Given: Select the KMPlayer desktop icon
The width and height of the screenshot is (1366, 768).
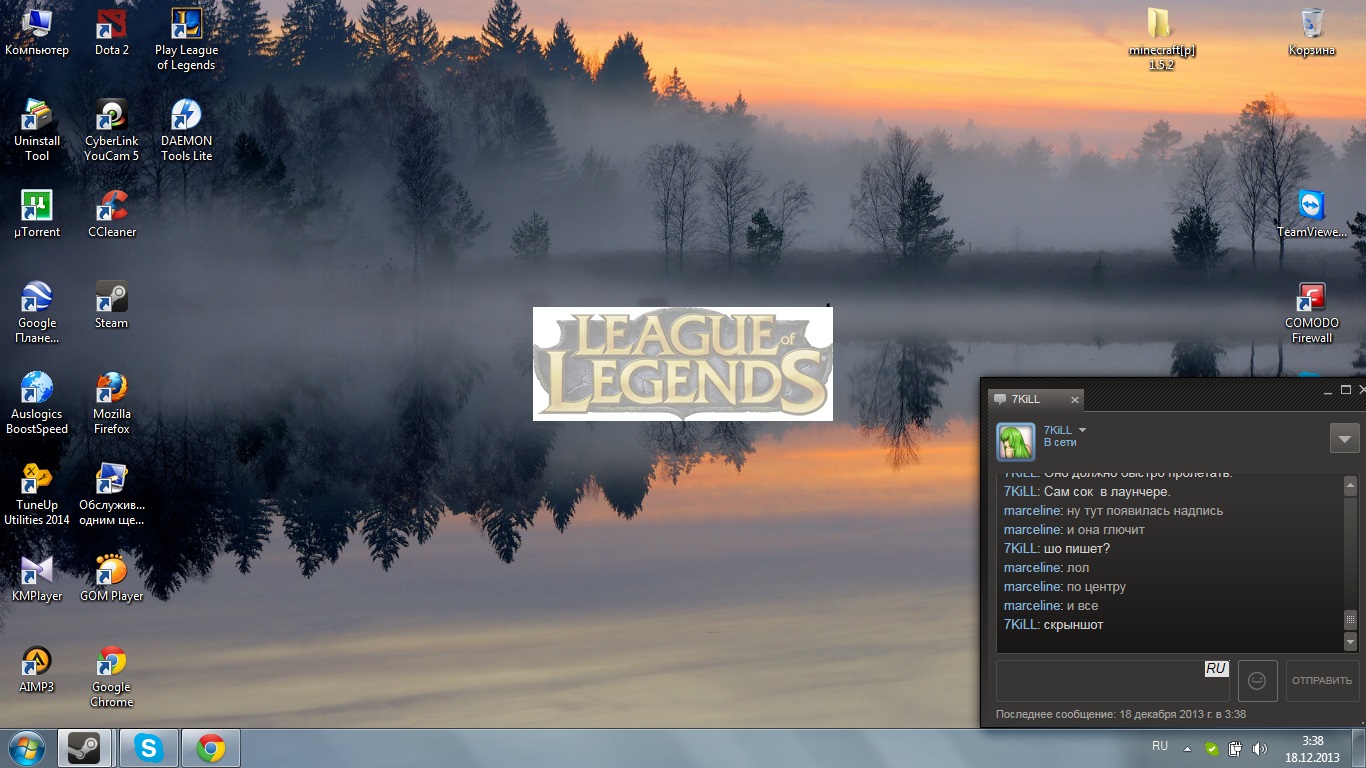Looking at the screenshot, I should [x=37, y=578].
